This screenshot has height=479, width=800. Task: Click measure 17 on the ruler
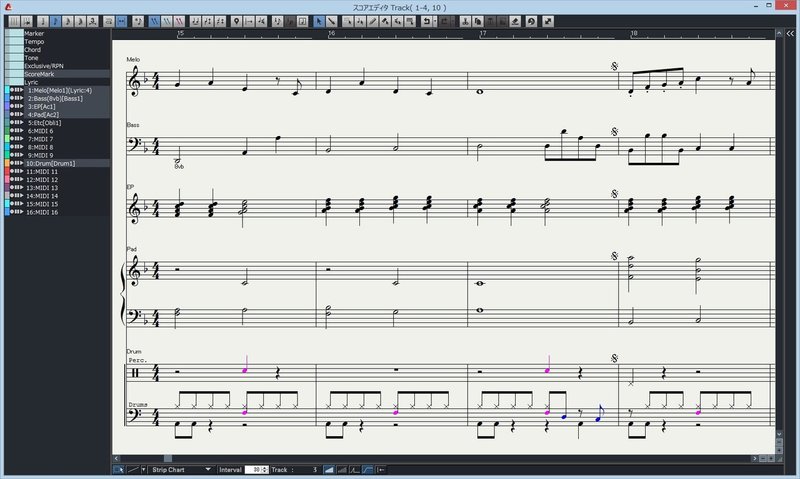click(483, 33)
